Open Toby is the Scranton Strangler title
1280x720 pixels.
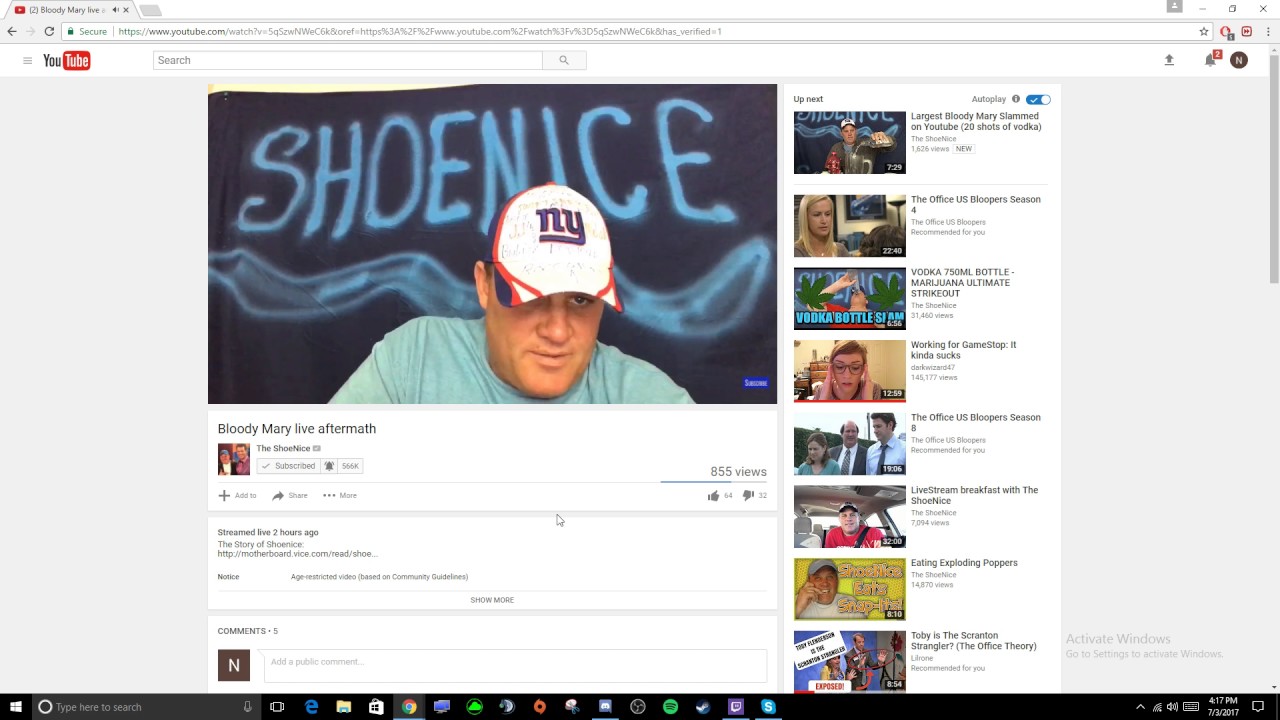click(973, 641)
